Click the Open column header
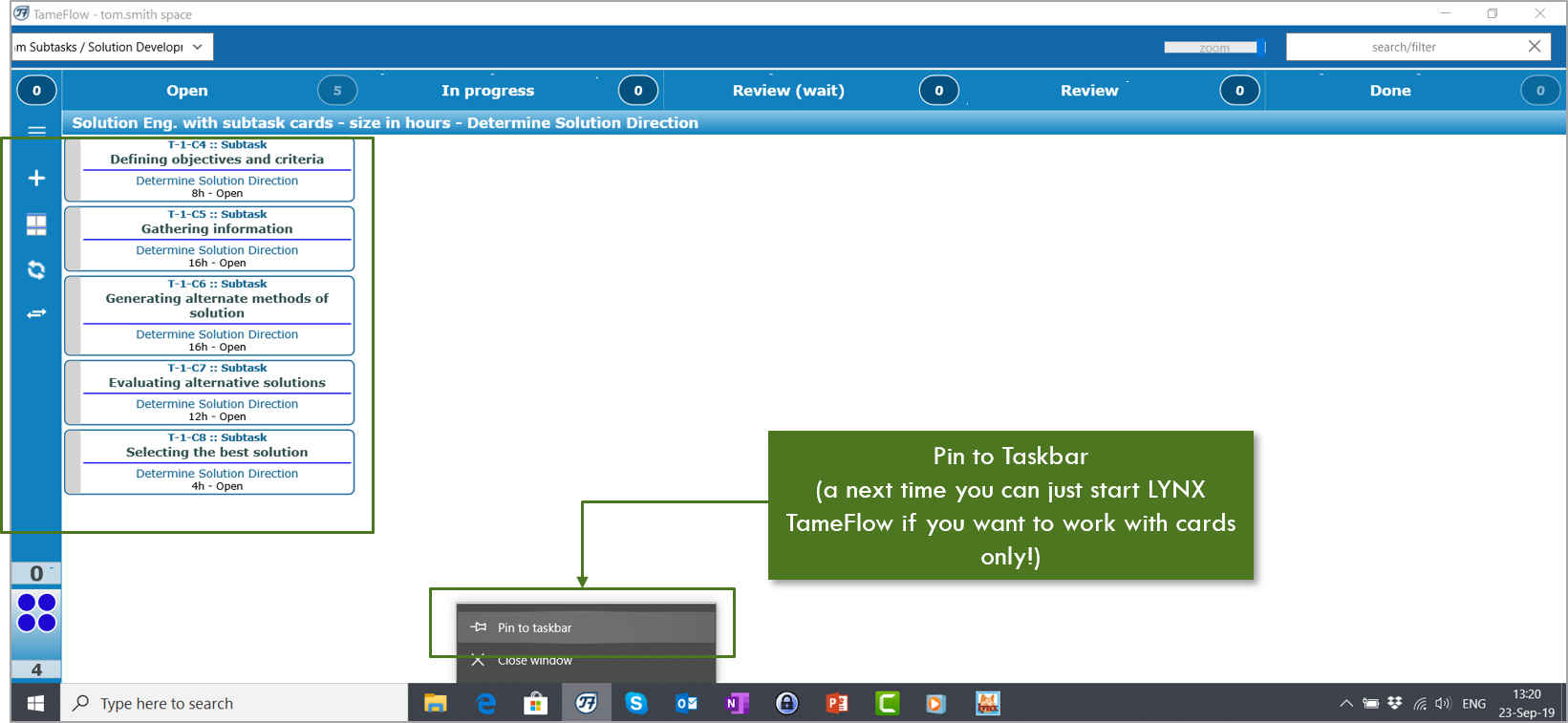This screenshot has width=1568, height=723. coord(187,91)
